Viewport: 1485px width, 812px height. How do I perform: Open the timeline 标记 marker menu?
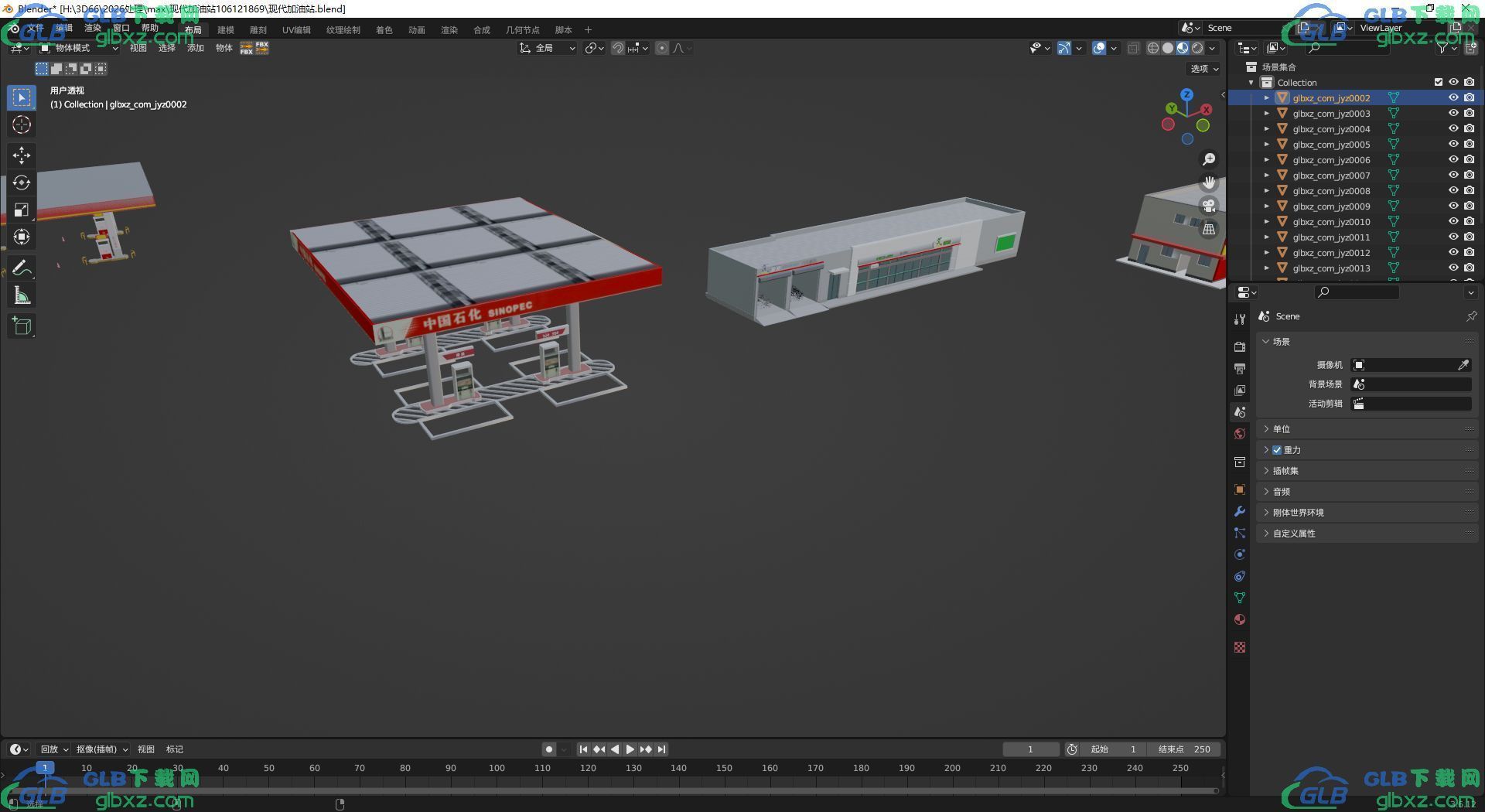[x=175, y=749]
